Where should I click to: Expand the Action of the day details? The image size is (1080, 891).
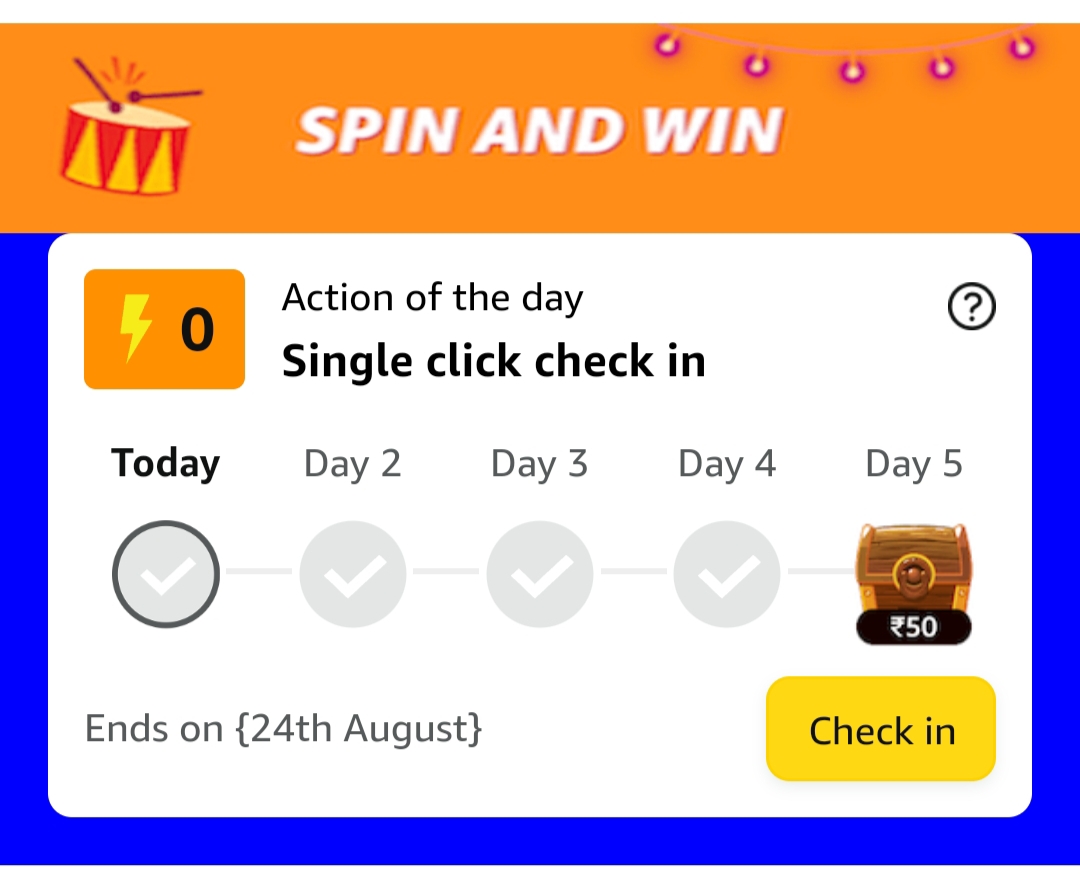[432, 297]
